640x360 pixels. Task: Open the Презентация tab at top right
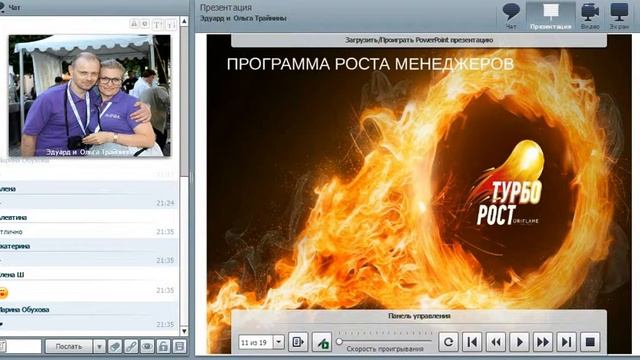pos(551,16)
